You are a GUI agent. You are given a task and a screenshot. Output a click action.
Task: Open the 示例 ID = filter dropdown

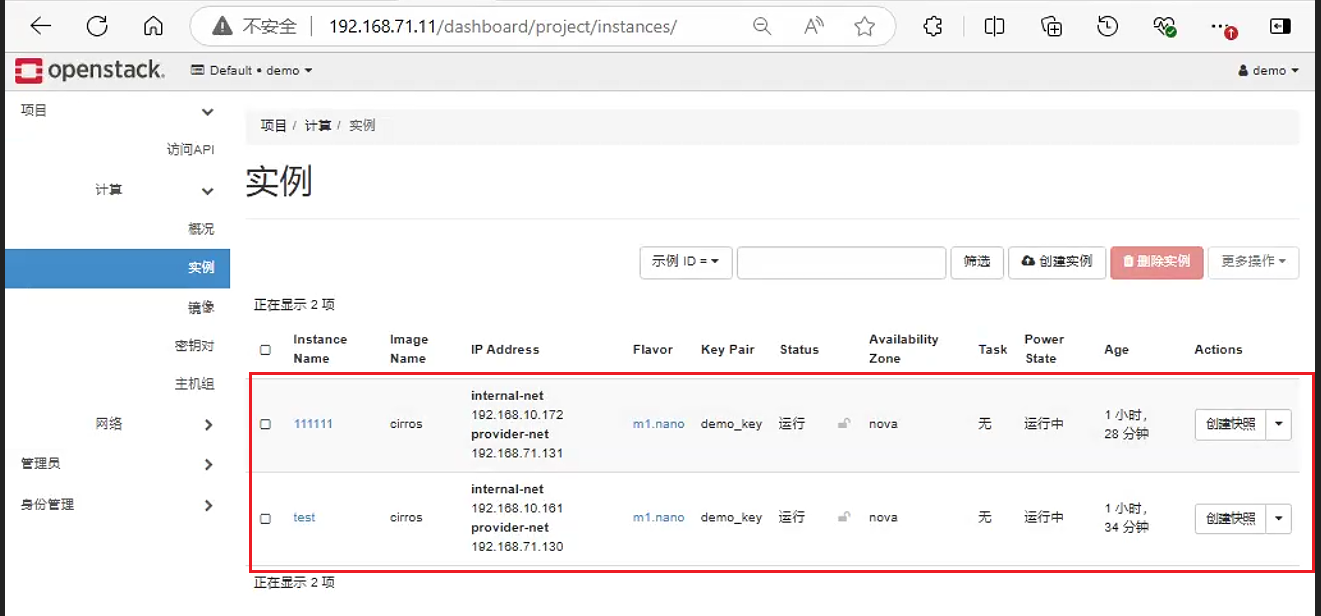point(686,261)
